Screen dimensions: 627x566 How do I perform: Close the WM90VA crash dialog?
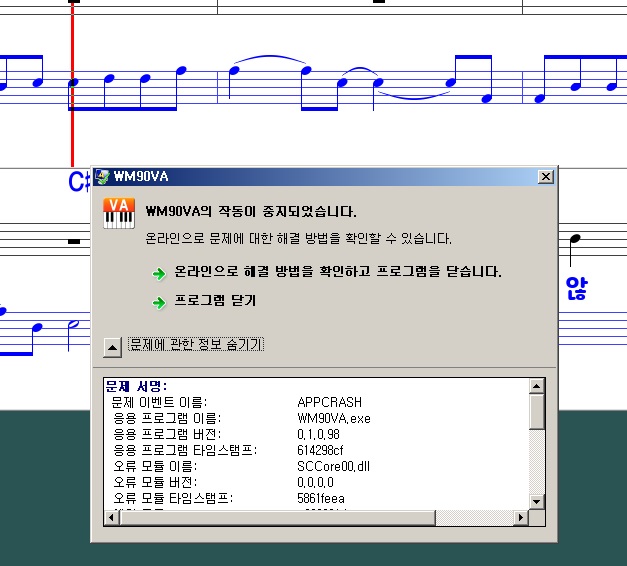546,176
